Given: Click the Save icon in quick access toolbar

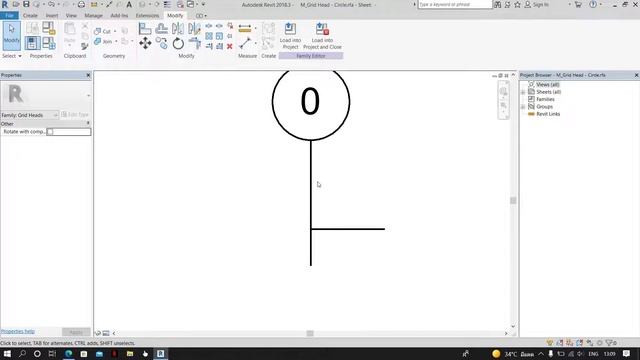Looking at the screenshot, I should [x=26, y=4].
